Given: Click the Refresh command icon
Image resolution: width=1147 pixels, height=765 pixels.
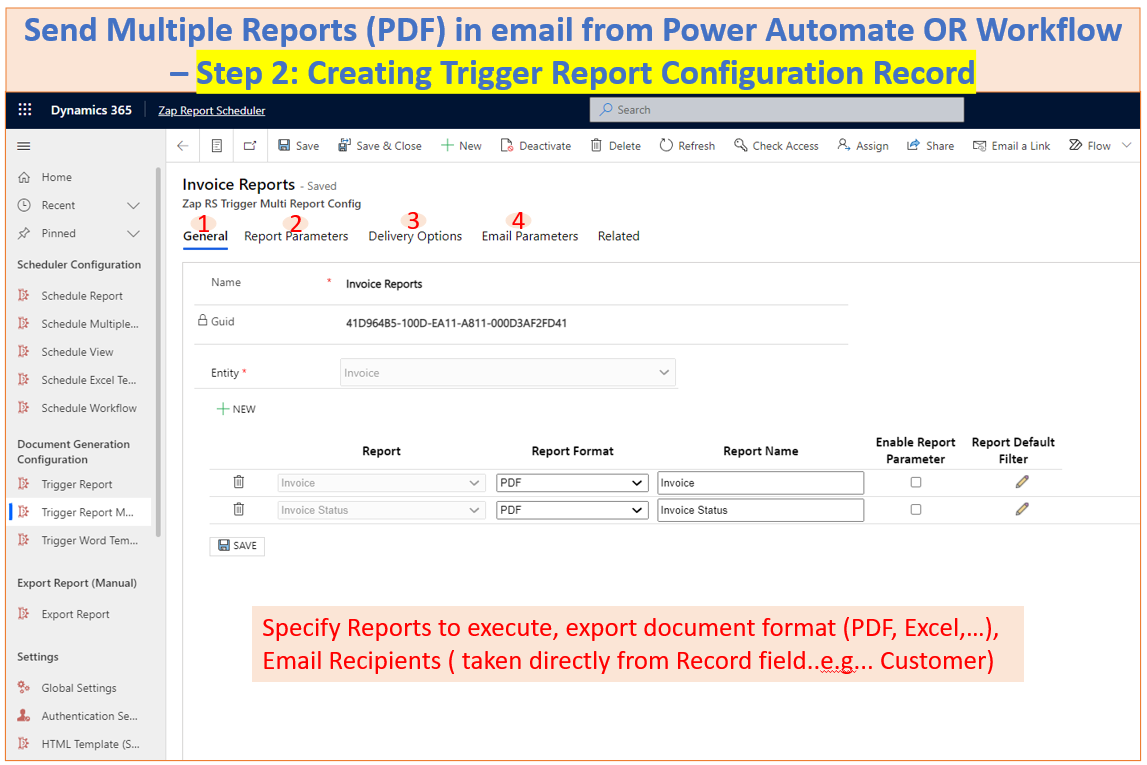Looking at the screenshot, I should point(667,146).
